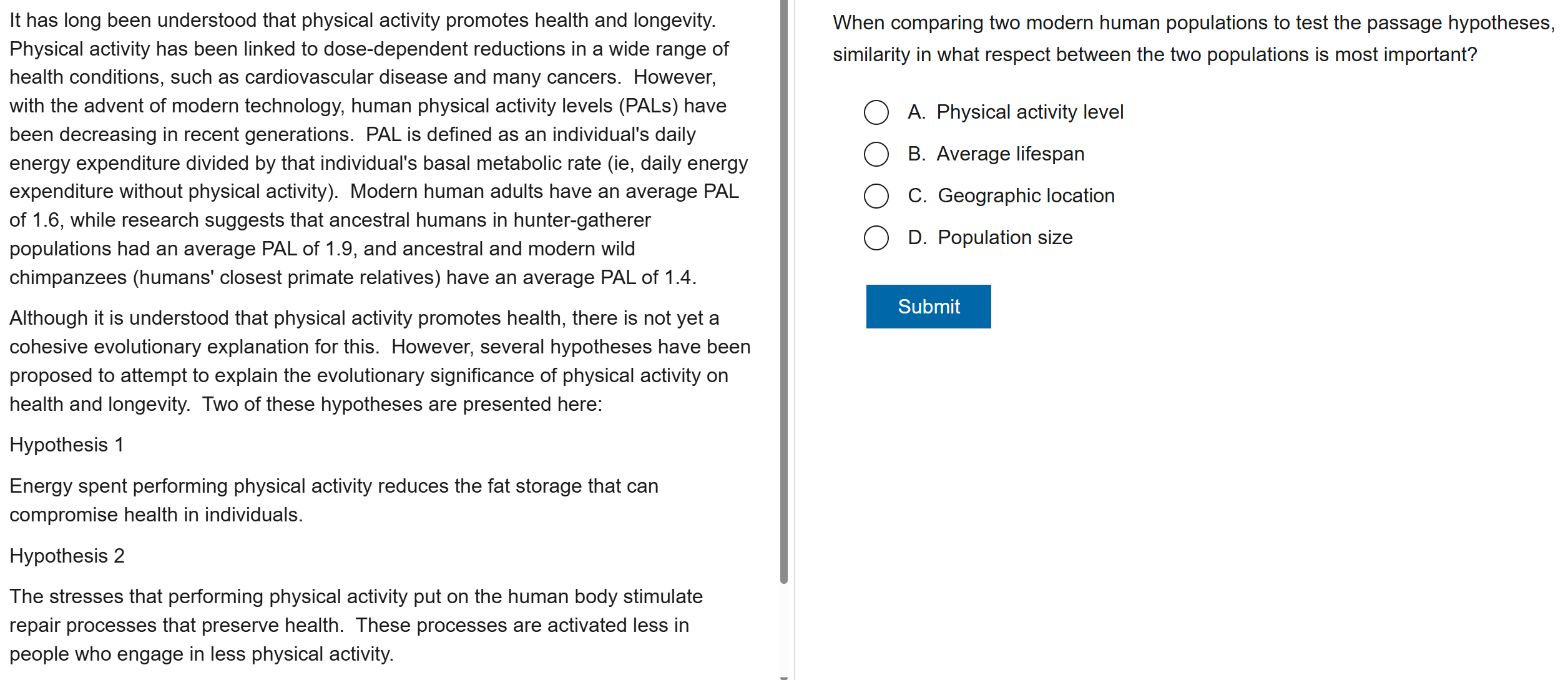Viewport: 1568px width, 680px height.
Task: Mark the Geographic location radio option
Action: (876, 196)
